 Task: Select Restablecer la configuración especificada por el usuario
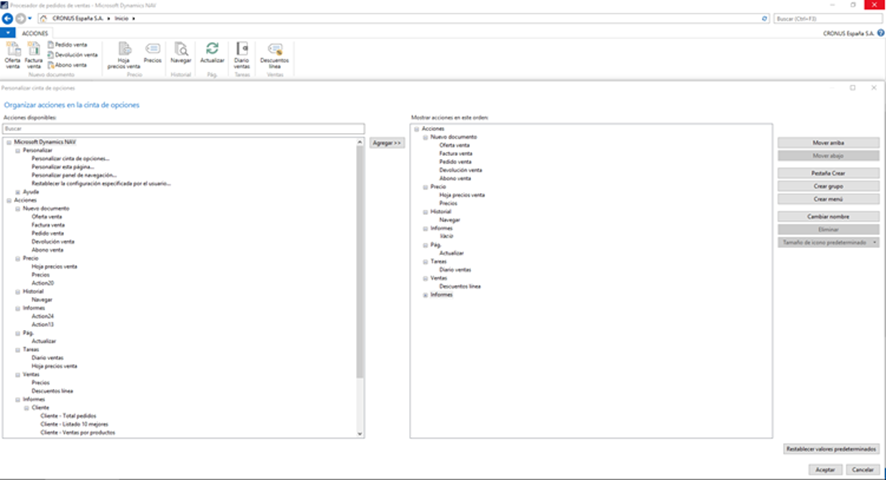coord(101,184)
